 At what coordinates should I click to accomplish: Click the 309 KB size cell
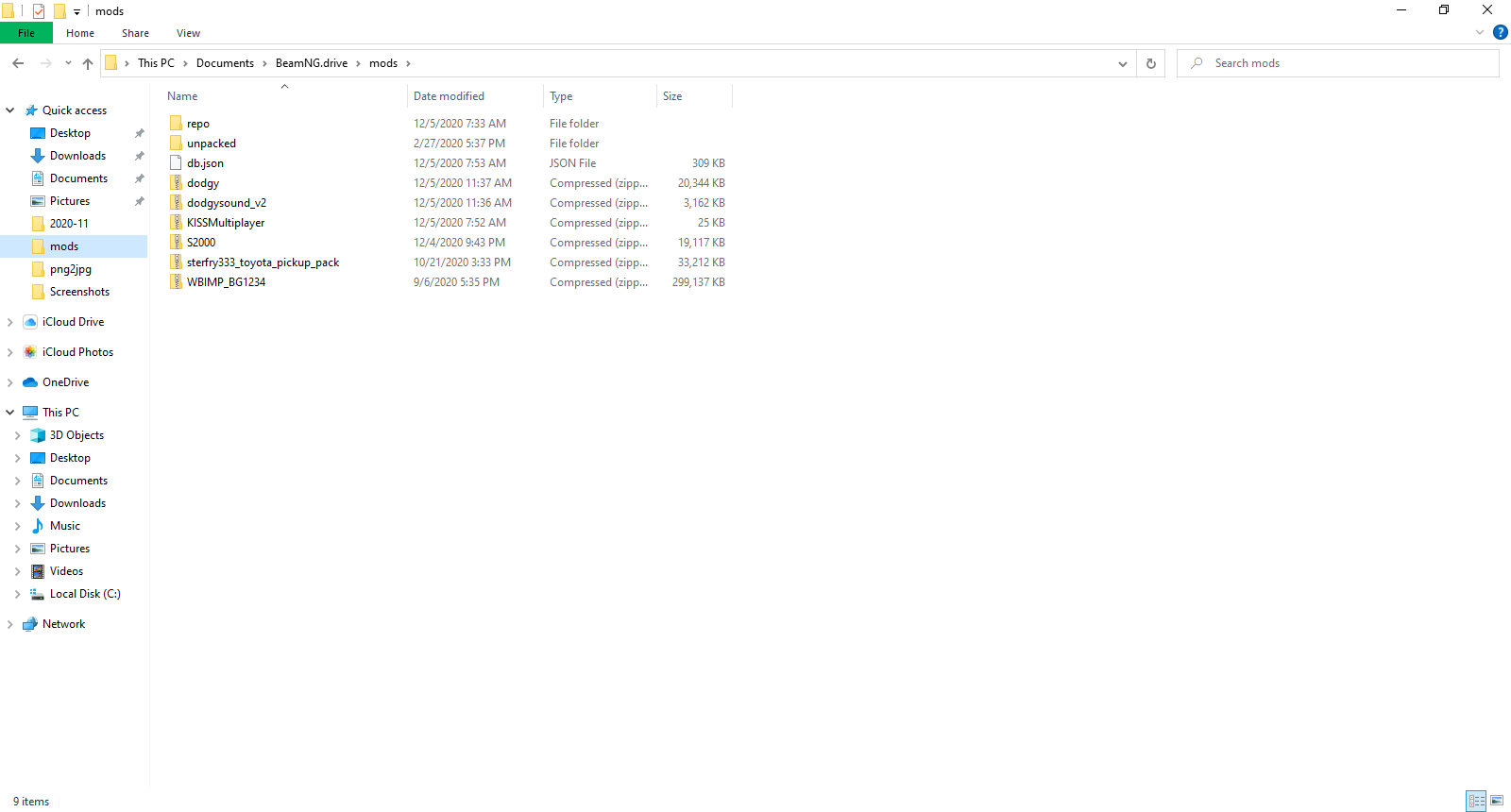pyautogui.click(x=708, y=163)
